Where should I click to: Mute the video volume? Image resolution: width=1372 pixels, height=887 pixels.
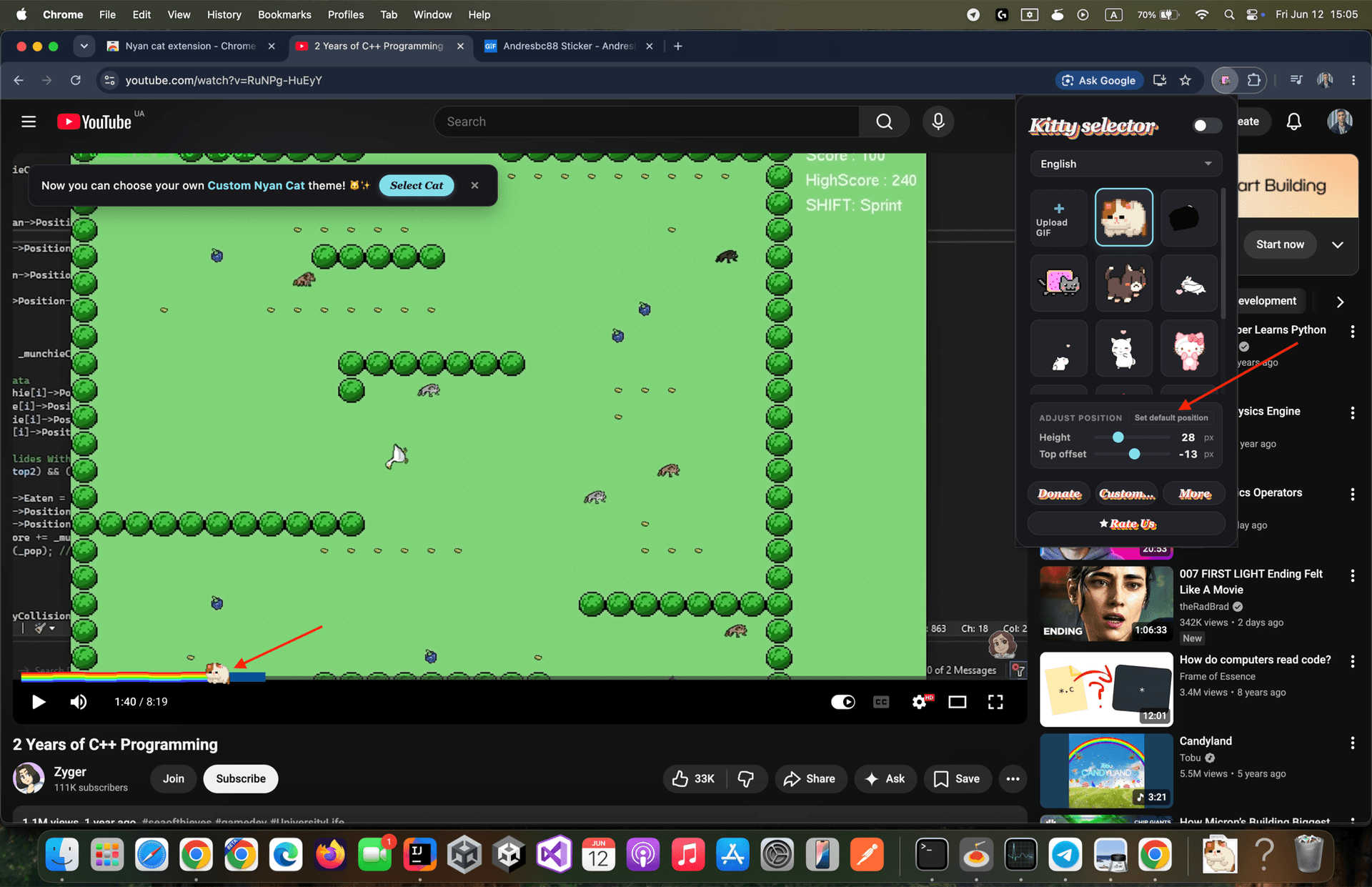click(x=79, y=702)
